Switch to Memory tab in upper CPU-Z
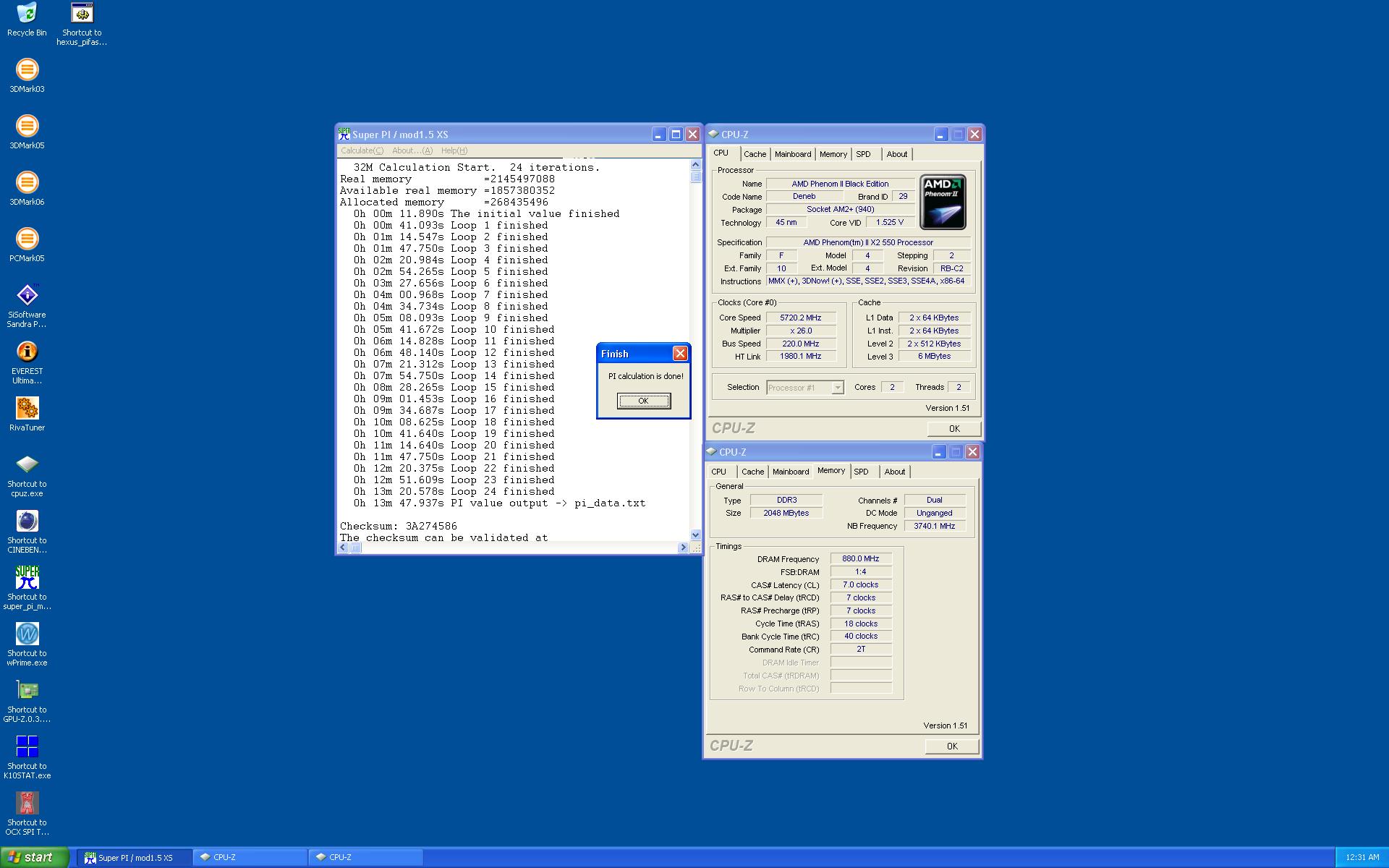Screen dimensions: 1389x868 pos(833,154)
